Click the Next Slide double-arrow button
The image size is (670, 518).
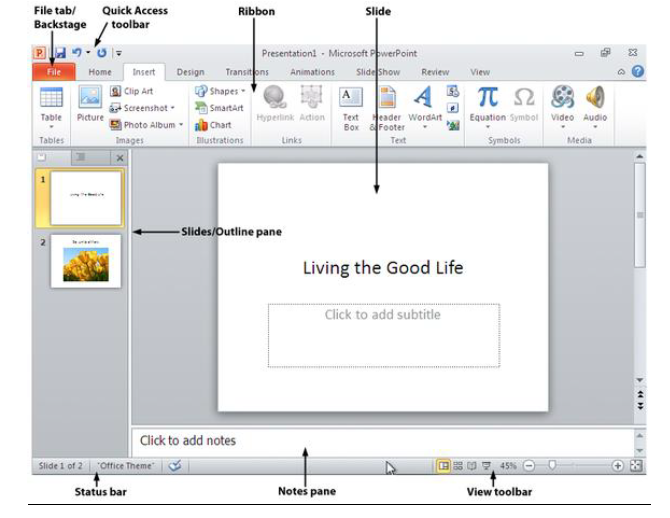[x=640, y=406]
